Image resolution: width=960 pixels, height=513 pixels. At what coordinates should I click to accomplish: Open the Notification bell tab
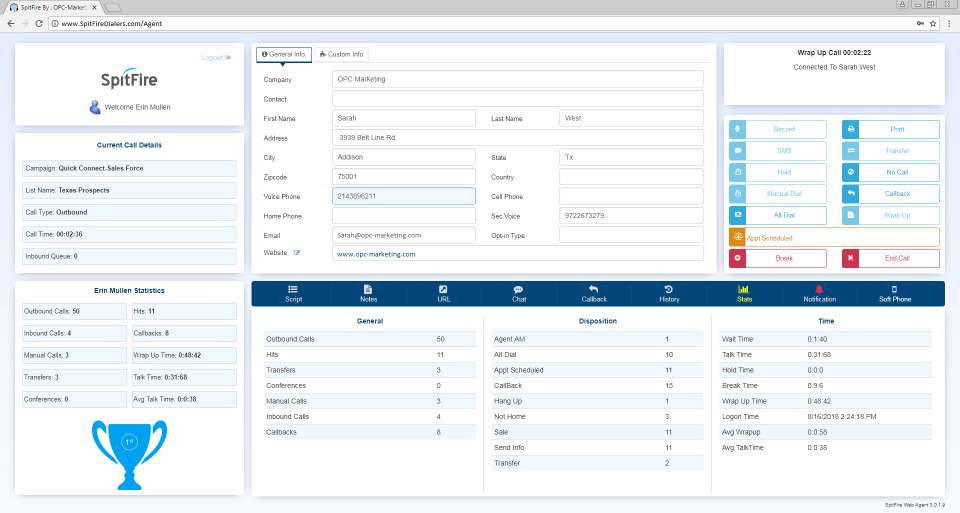[819, 294]
